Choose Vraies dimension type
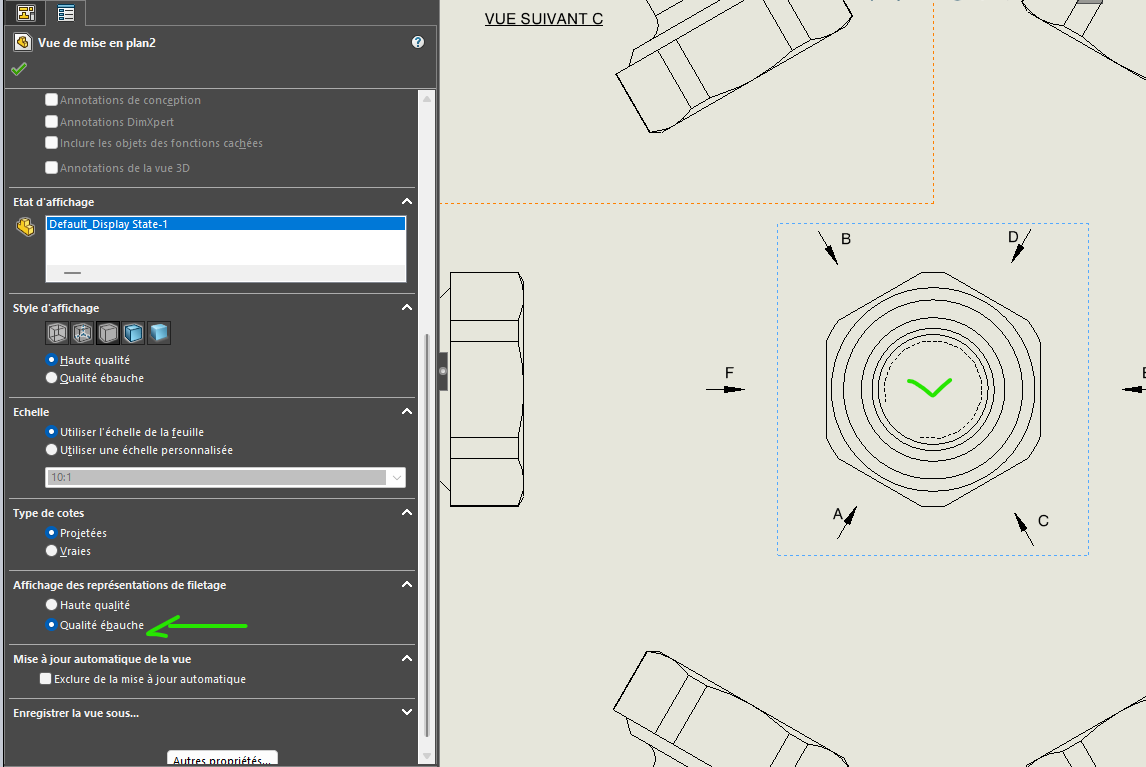Image resolution: width=1146 pixels, height=767 pixels. (52, 551)
